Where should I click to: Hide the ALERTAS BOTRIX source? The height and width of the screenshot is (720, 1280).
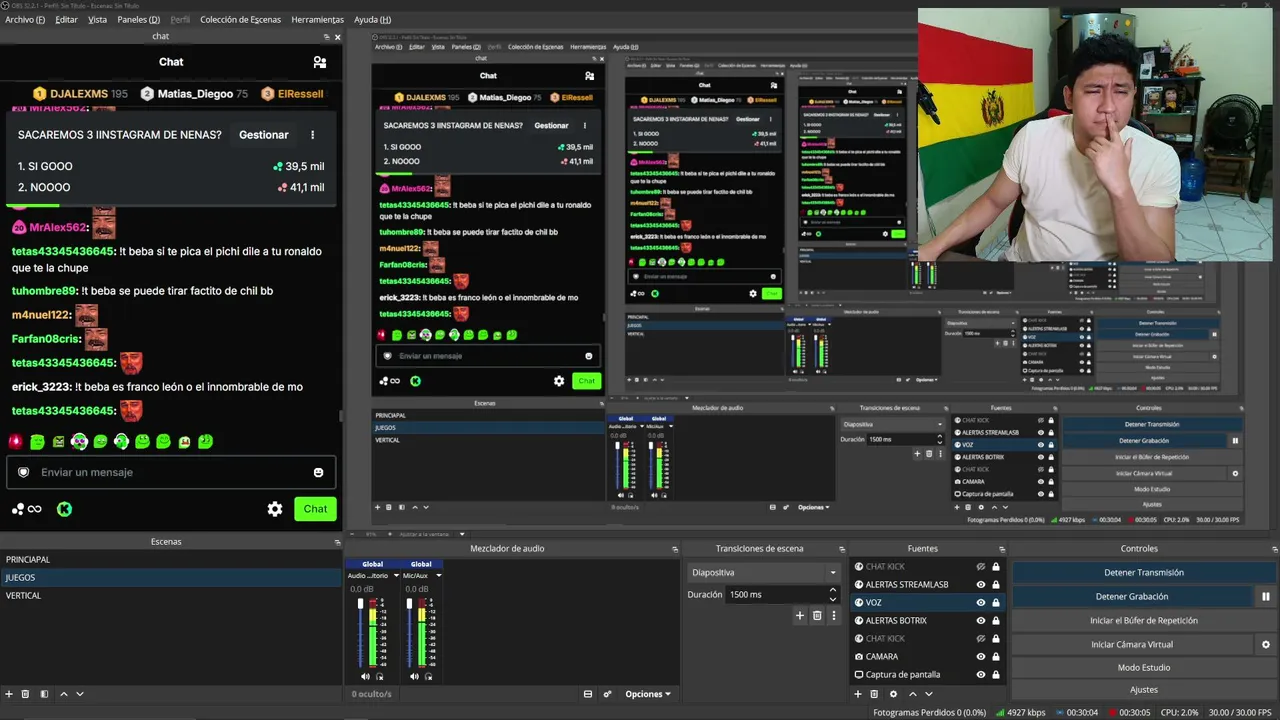[981, 621]
